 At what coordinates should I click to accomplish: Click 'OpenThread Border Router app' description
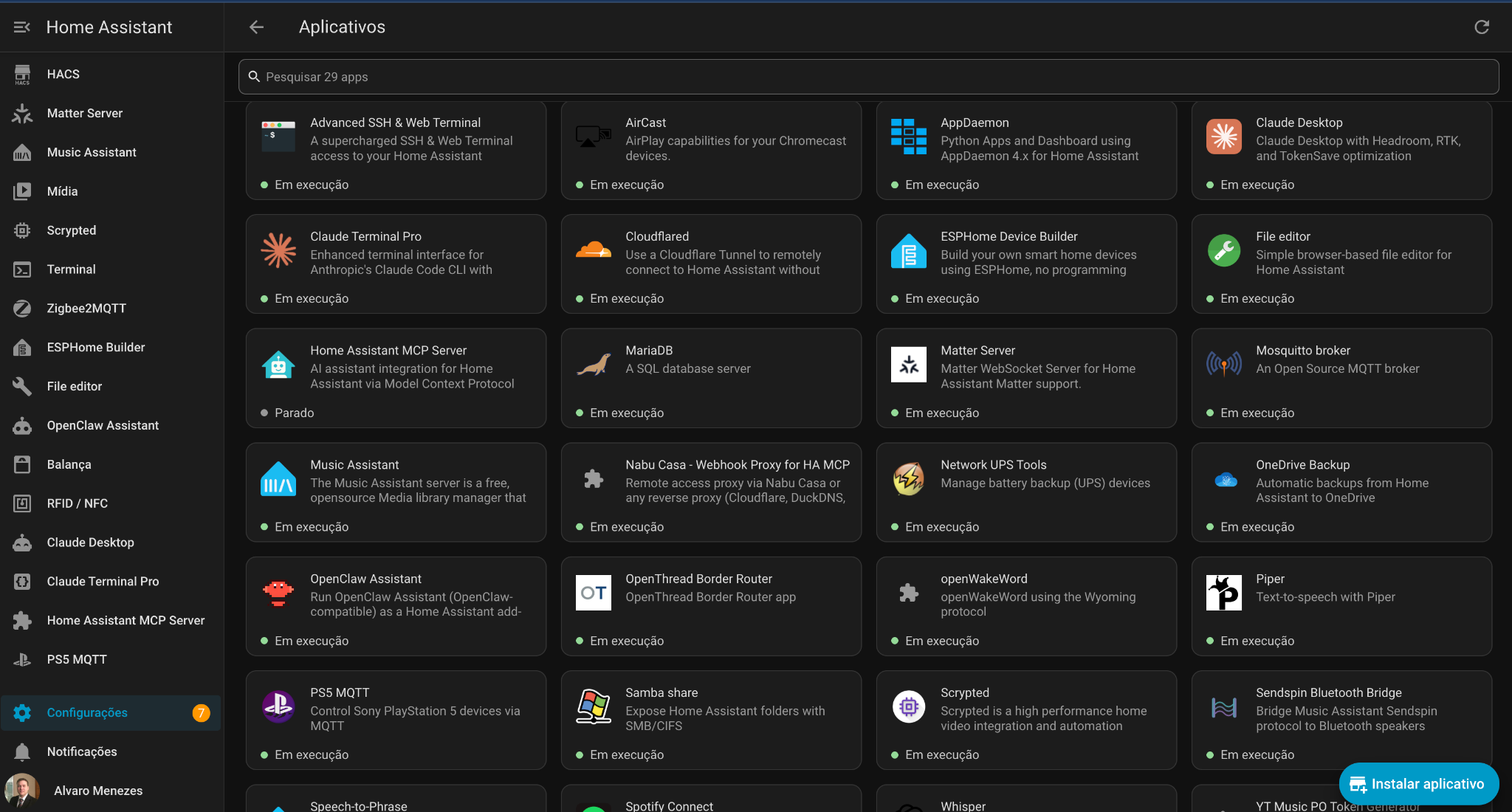point(710,596)
